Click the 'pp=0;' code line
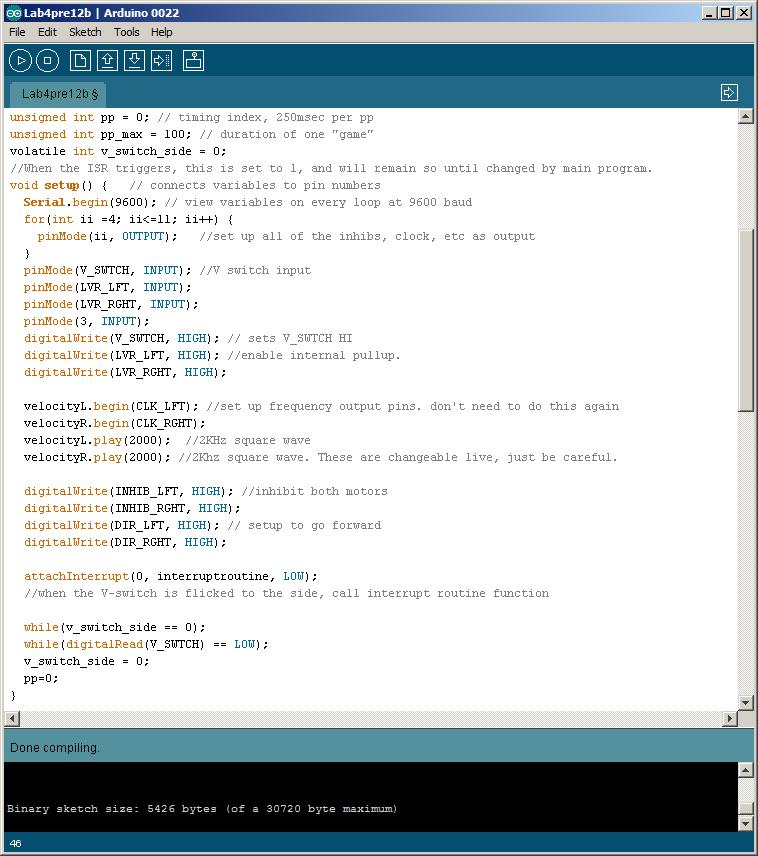The height and width of the screenshot is (856, 758). click(x=41, y=677)
